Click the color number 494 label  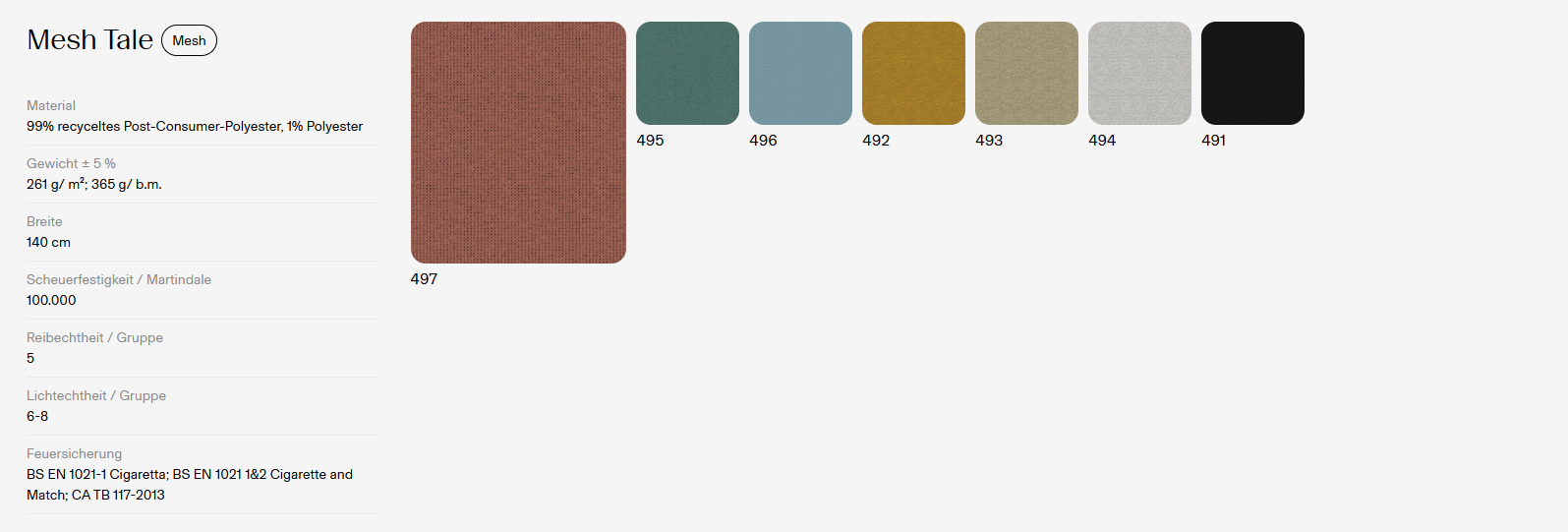coord(1102,141)
